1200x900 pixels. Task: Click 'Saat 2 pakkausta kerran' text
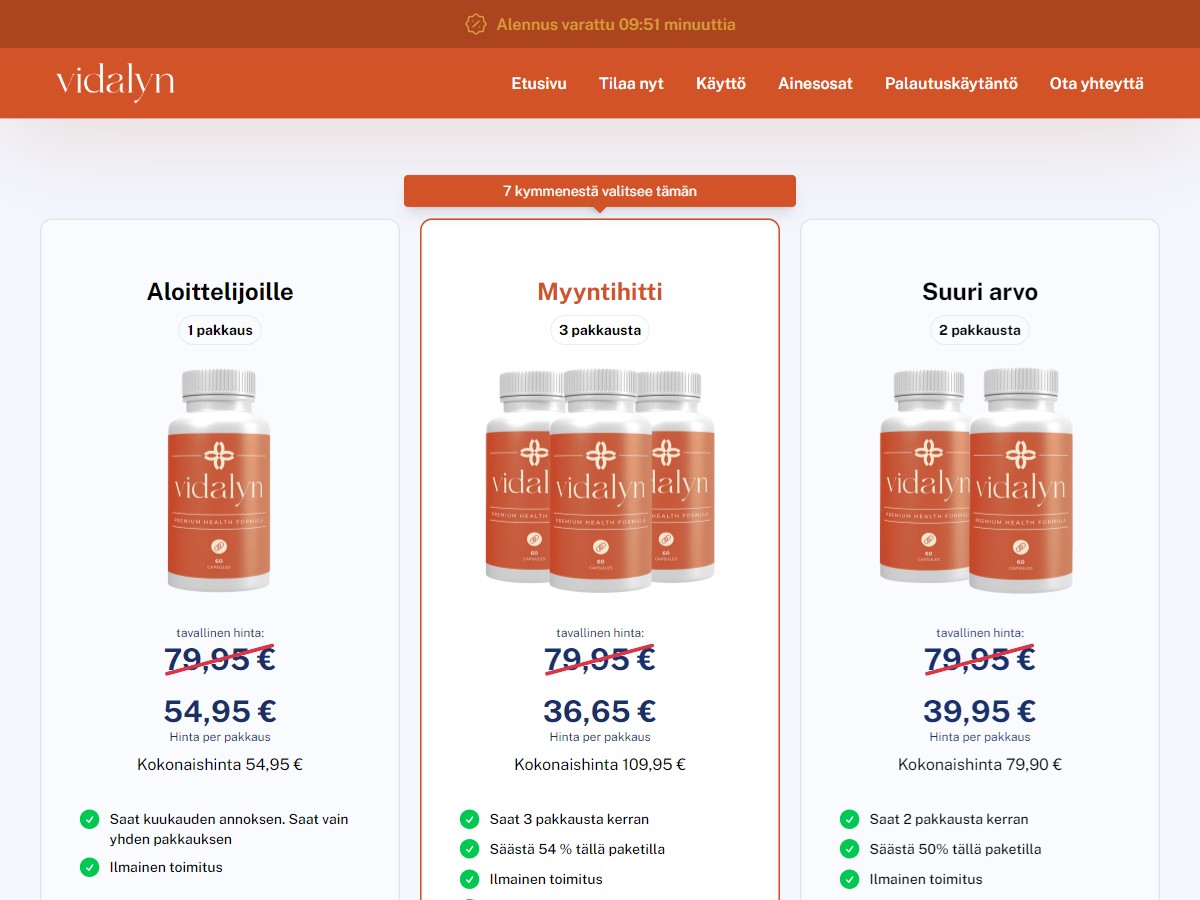(x=949, y=819)
